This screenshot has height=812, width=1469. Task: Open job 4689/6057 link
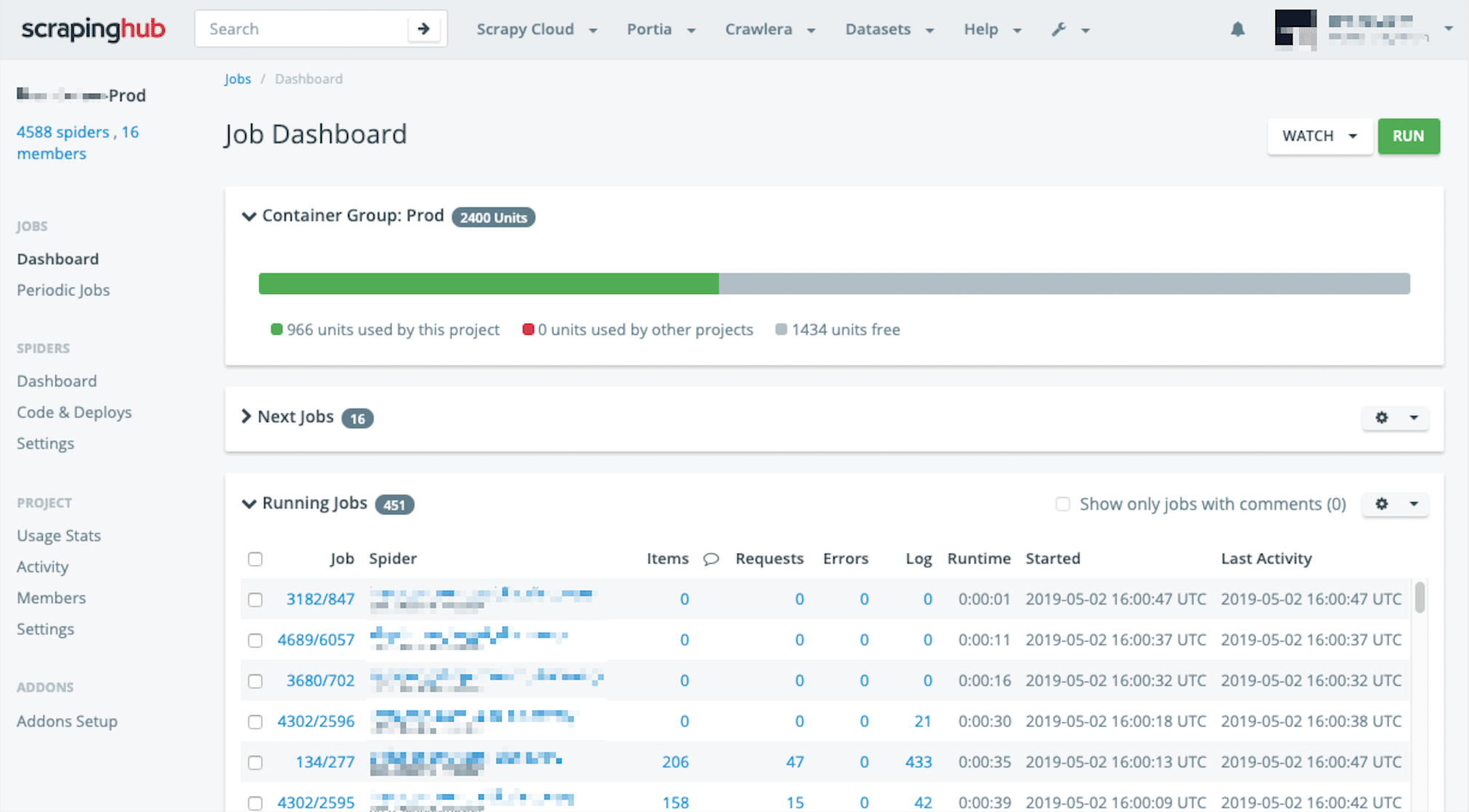pyautogui.click(x=316, y=640)
